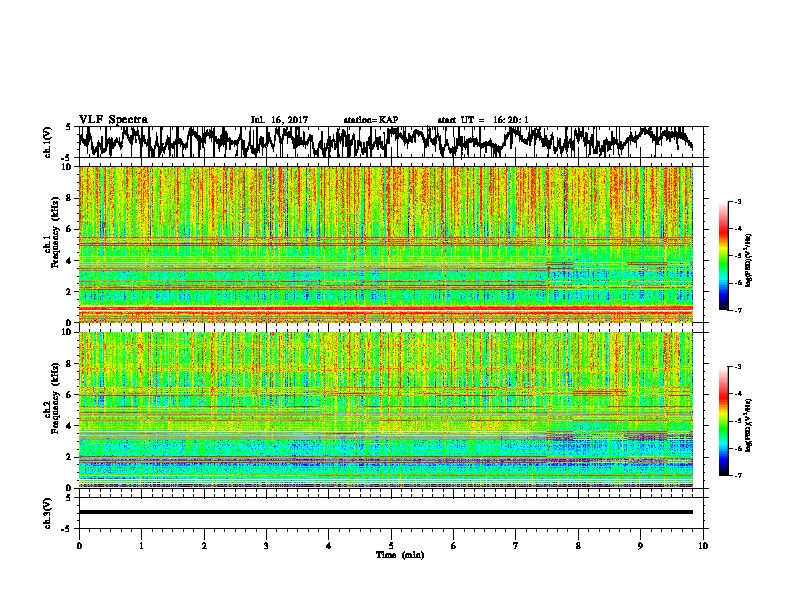Click the "-7" tick on ch.2 color bar
The height and width of the screenshot is (612, 792).
(x=737, y=475)
